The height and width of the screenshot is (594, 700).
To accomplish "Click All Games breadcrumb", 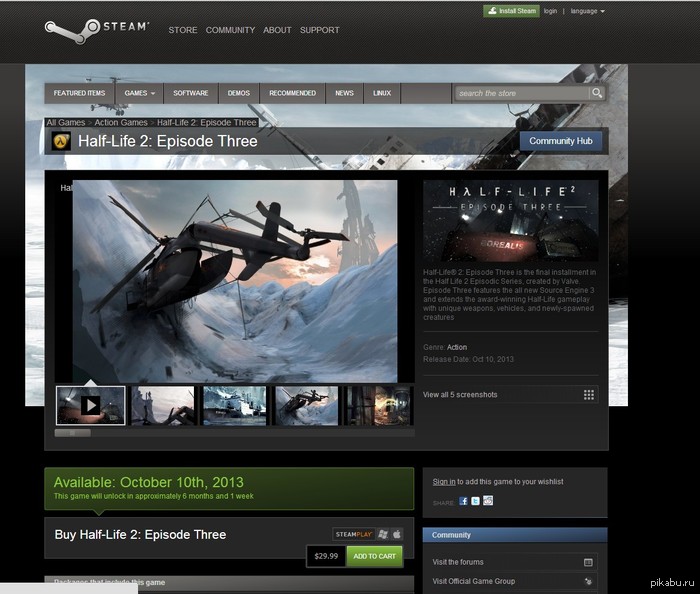I will tap(66, 122).
